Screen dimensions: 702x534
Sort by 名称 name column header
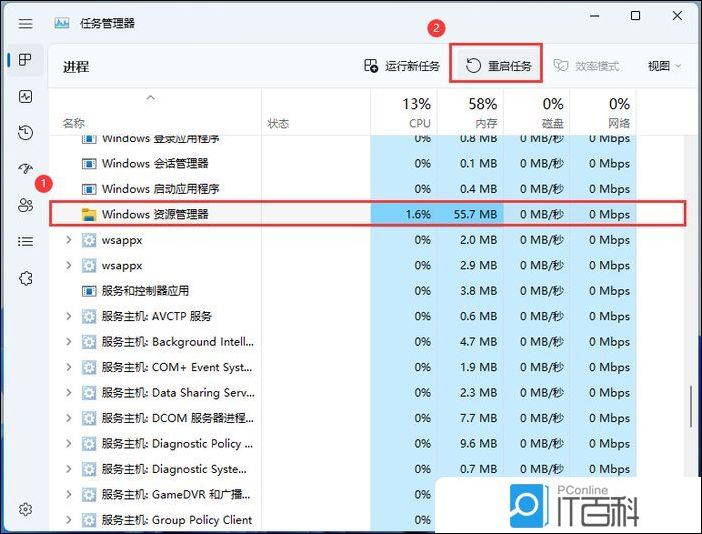coord(154,112)
